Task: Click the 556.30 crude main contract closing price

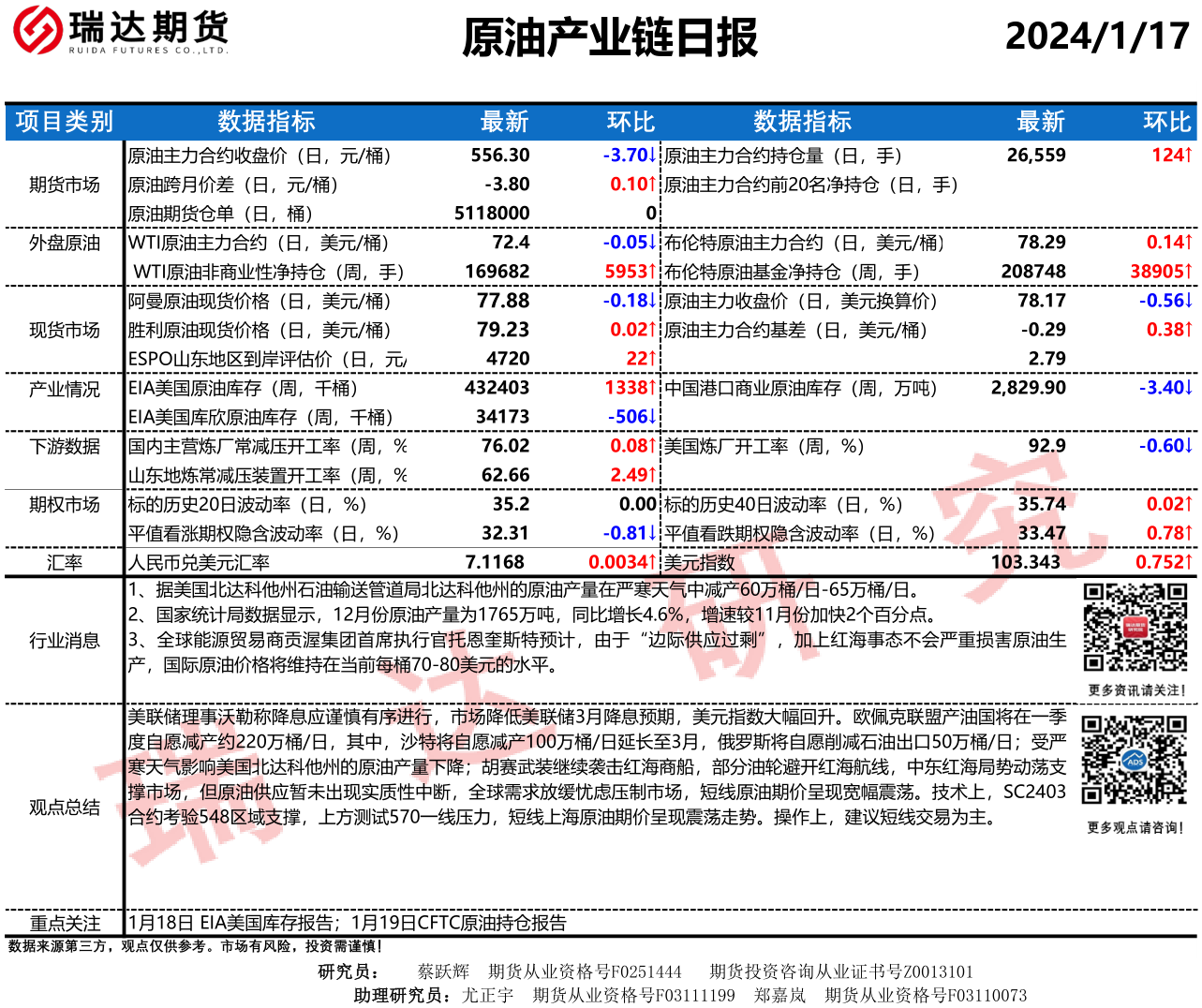Action: (x=500, y=156)
